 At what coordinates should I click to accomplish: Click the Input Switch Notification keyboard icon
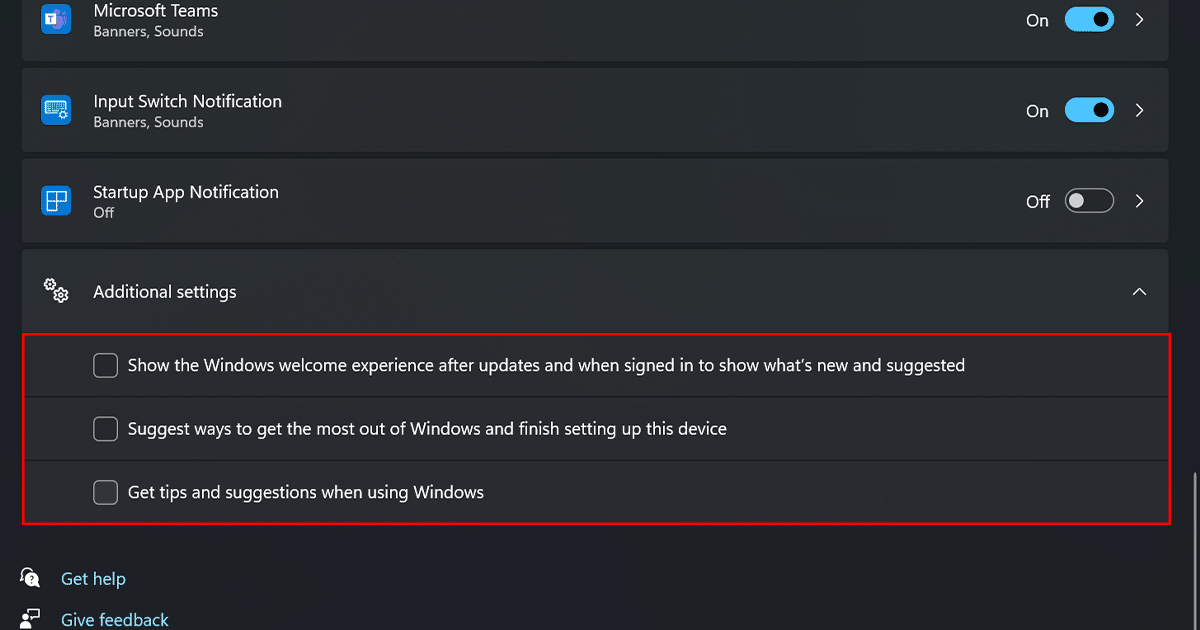56,110
